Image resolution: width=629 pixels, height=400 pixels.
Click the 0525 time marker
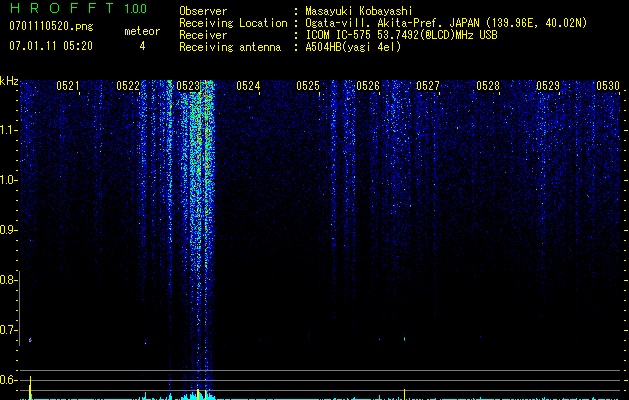[308, 86]
